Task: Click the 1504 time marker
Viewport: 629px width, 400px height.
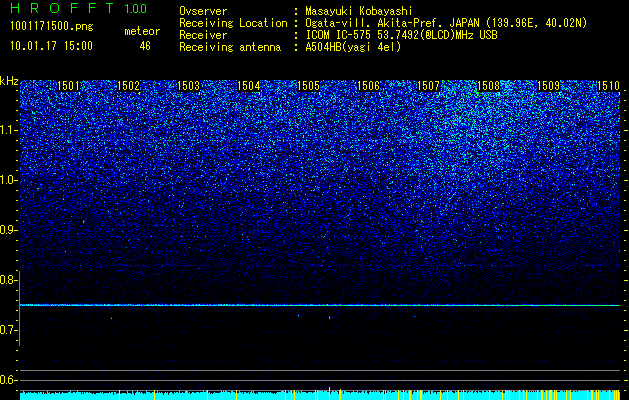Action: point(248,86)
